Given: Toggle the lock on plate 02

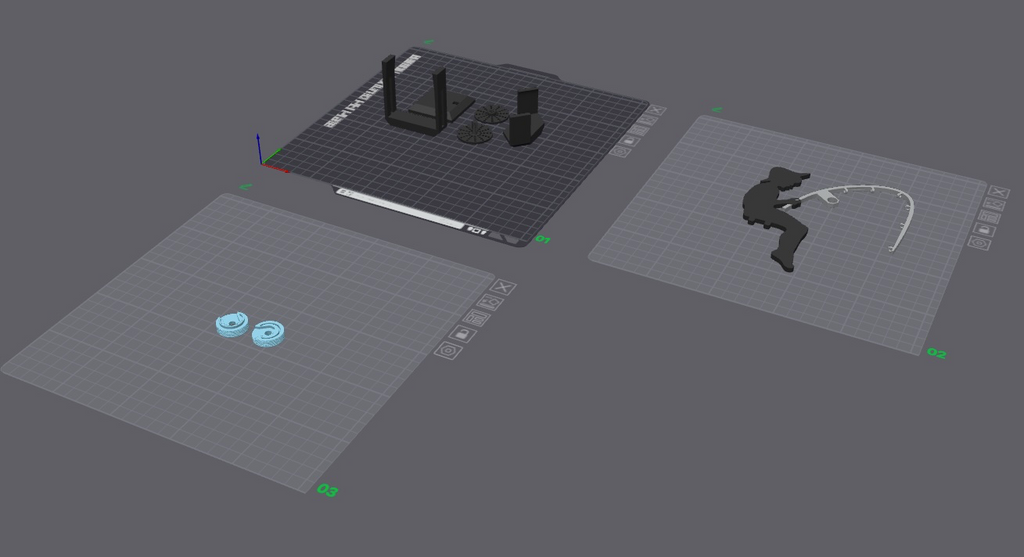Looking at the screenshot, I should [984, 230].
